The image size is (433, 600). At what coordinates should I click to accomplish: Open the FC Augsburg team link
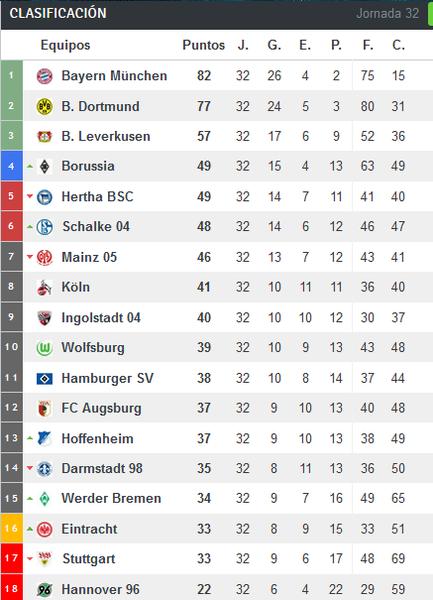(x=101, y=408)
